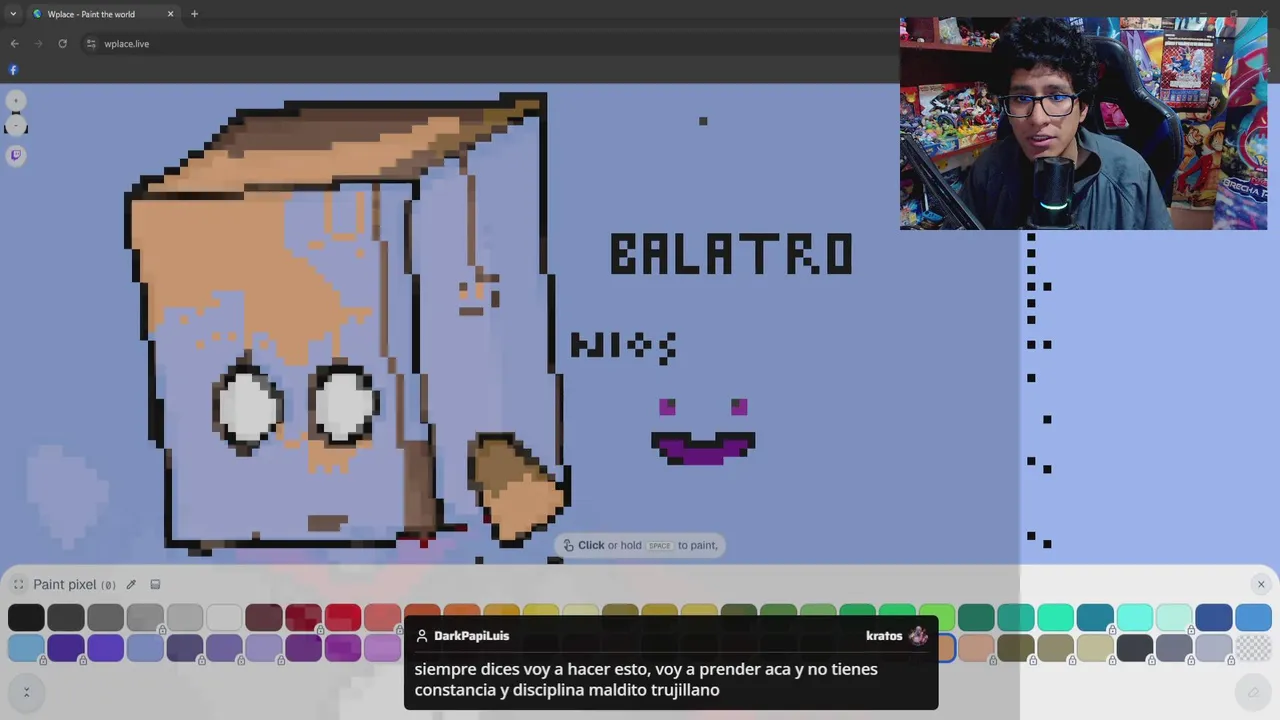Pick the blue swatch at top row end
The width and height of the screenshot is (1280, 720).
[1253, 618]
